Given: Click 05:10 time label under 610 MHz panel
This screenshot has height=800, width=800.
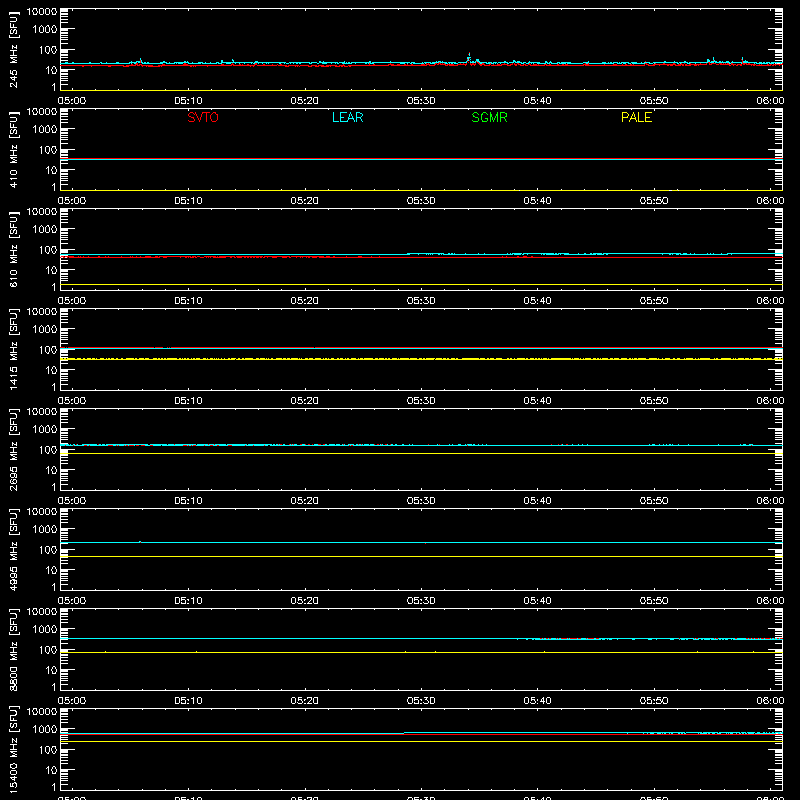Looking at the screenshot, I should (x=188, y=301).
